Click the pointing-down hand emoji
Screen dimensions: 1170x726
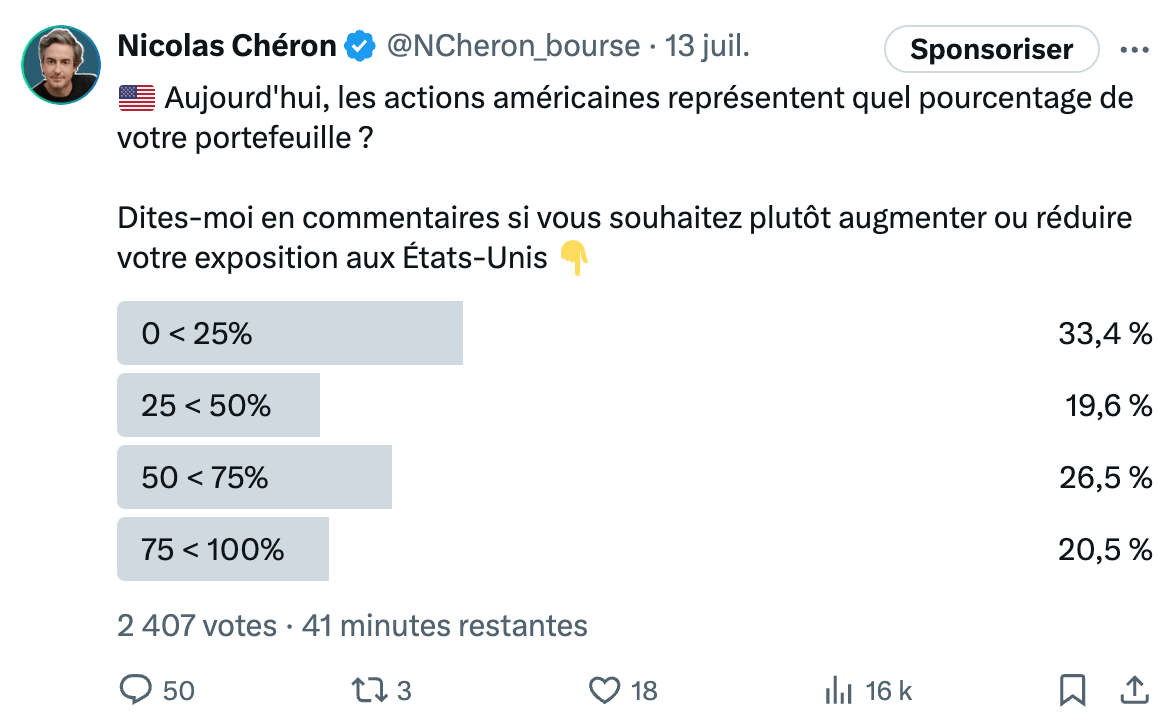[x=574, y=257]
